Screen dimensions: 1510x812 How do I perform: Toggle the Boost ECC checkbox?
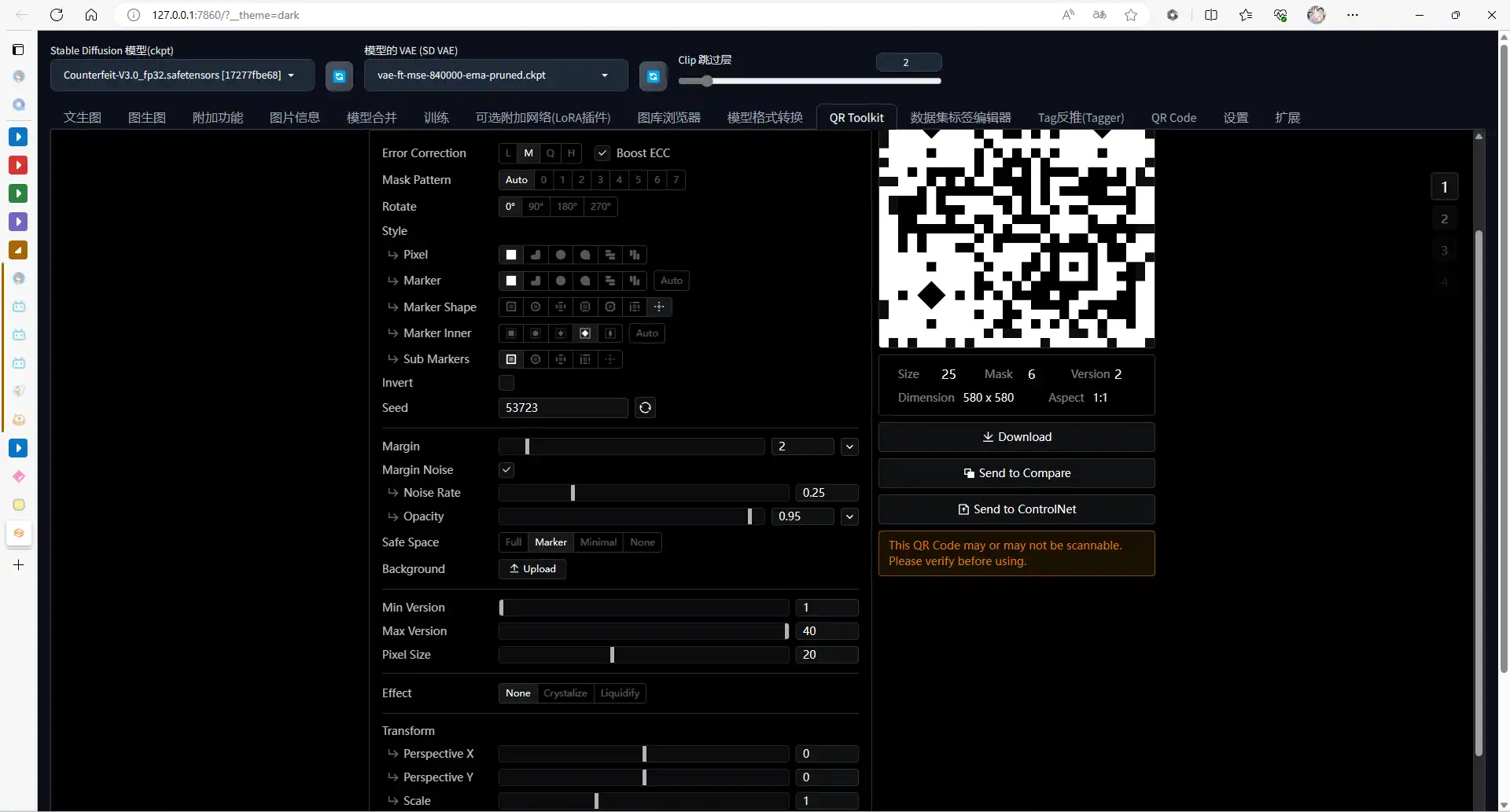click(602, 153)
